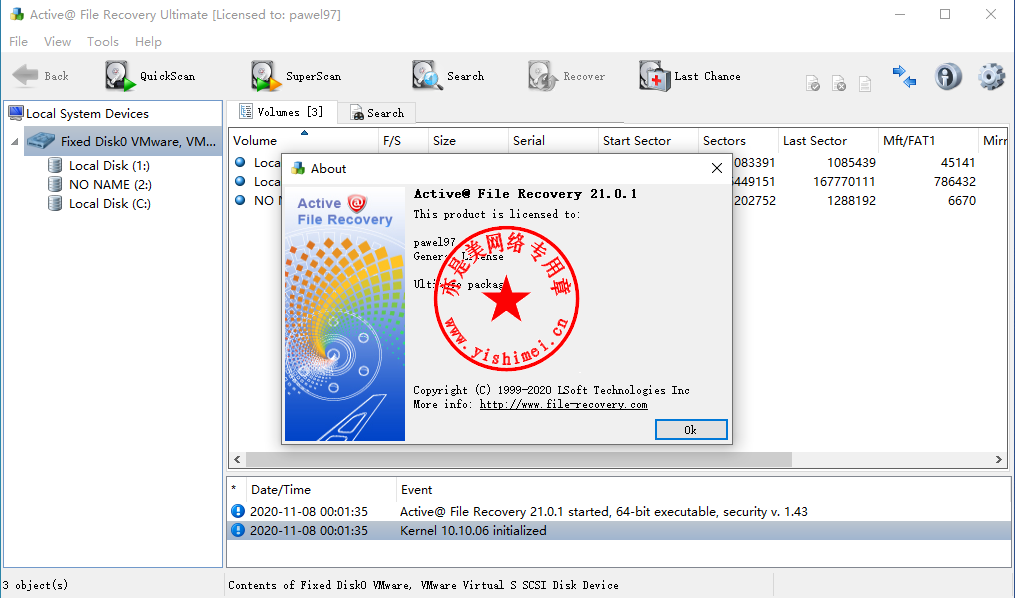Click Mft/FAT1 value 786432
This screenshot has height=598, width=1015.
[955, 182]
